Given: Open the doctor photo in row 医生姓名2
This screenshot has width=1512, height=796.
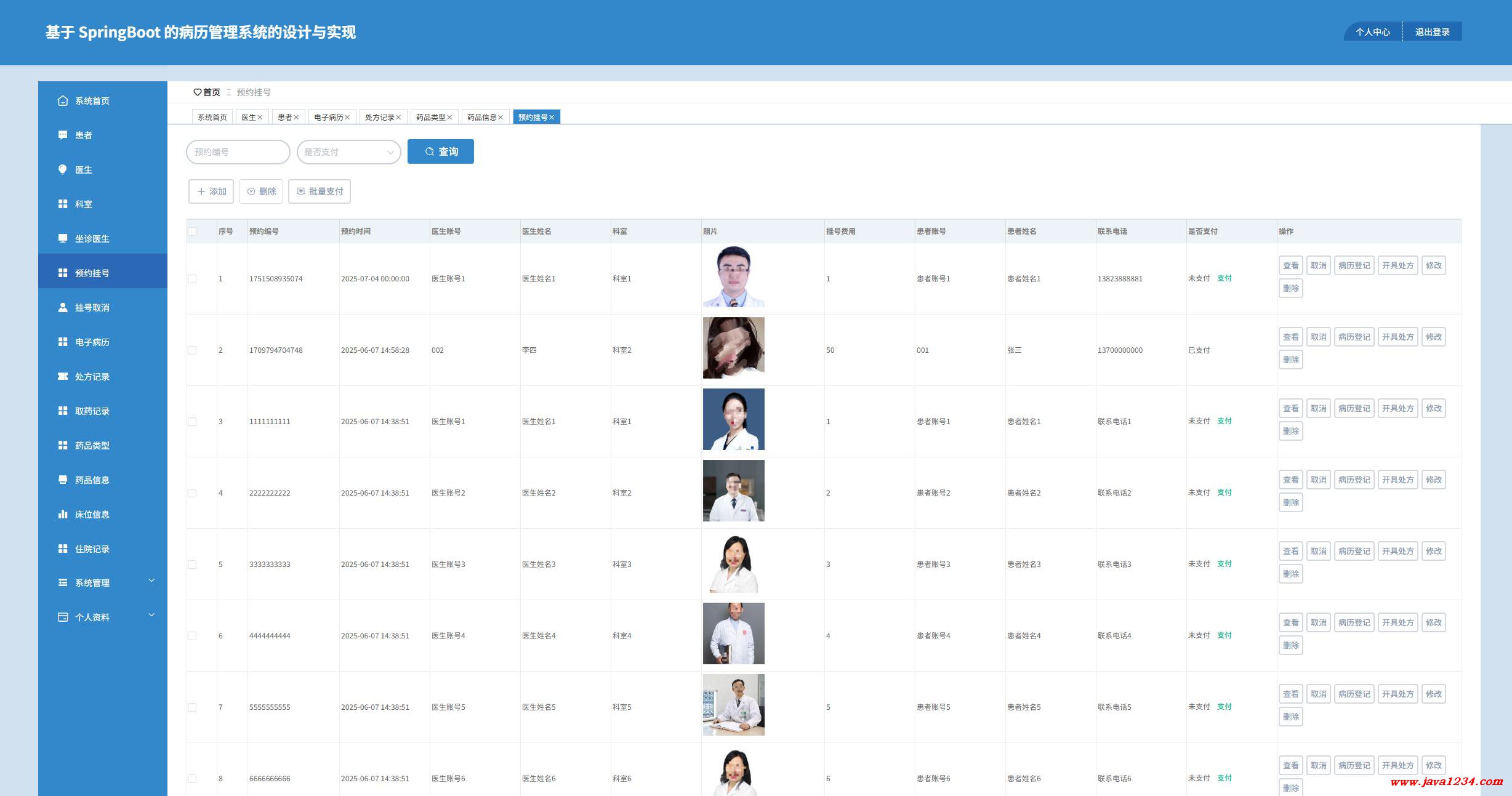Looking at the screenshot, I should click(x=734, y=491).
